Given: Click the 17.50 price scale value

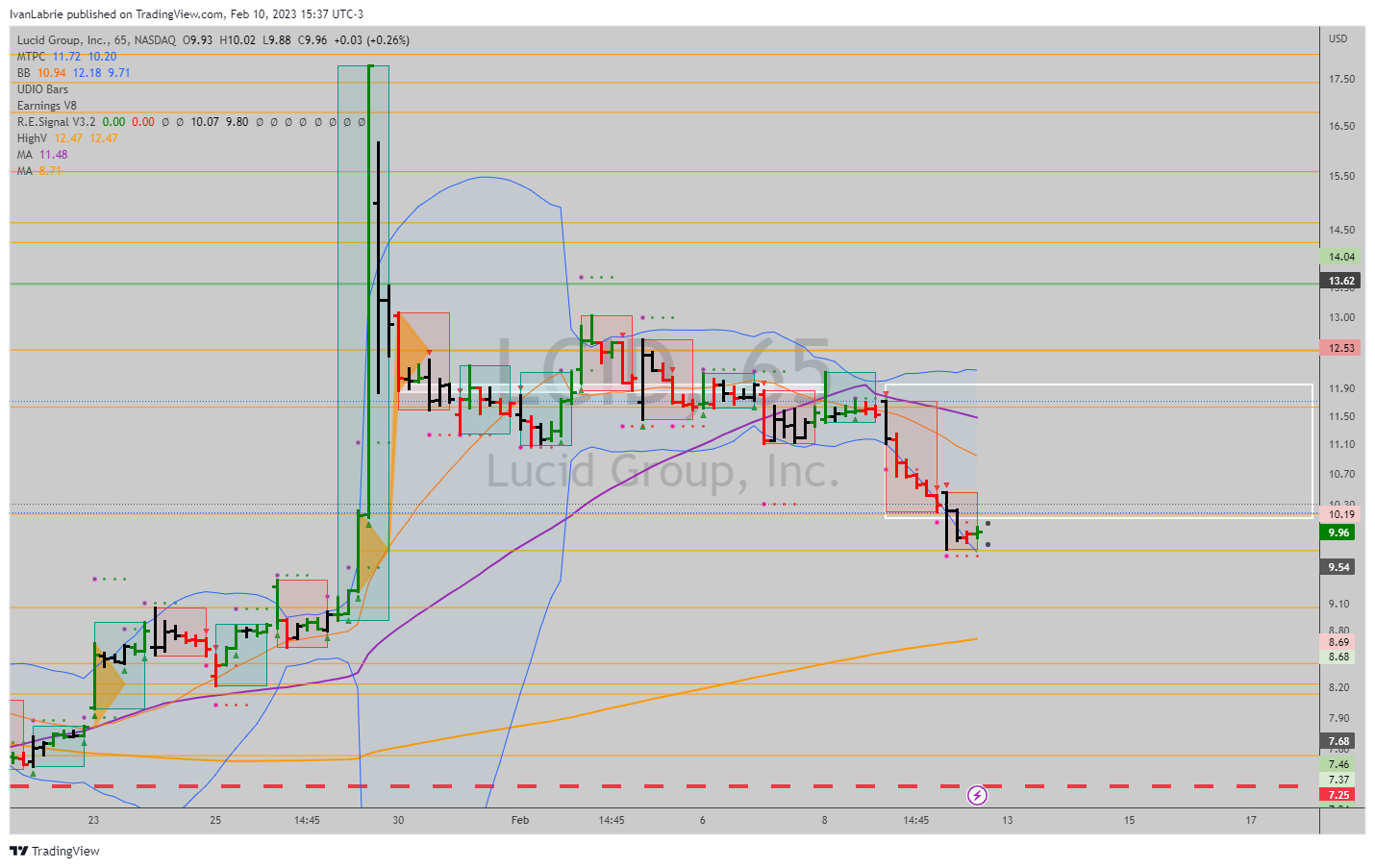Looking at the screenshot, I should pyautogui.click(x=1341, y=79).
